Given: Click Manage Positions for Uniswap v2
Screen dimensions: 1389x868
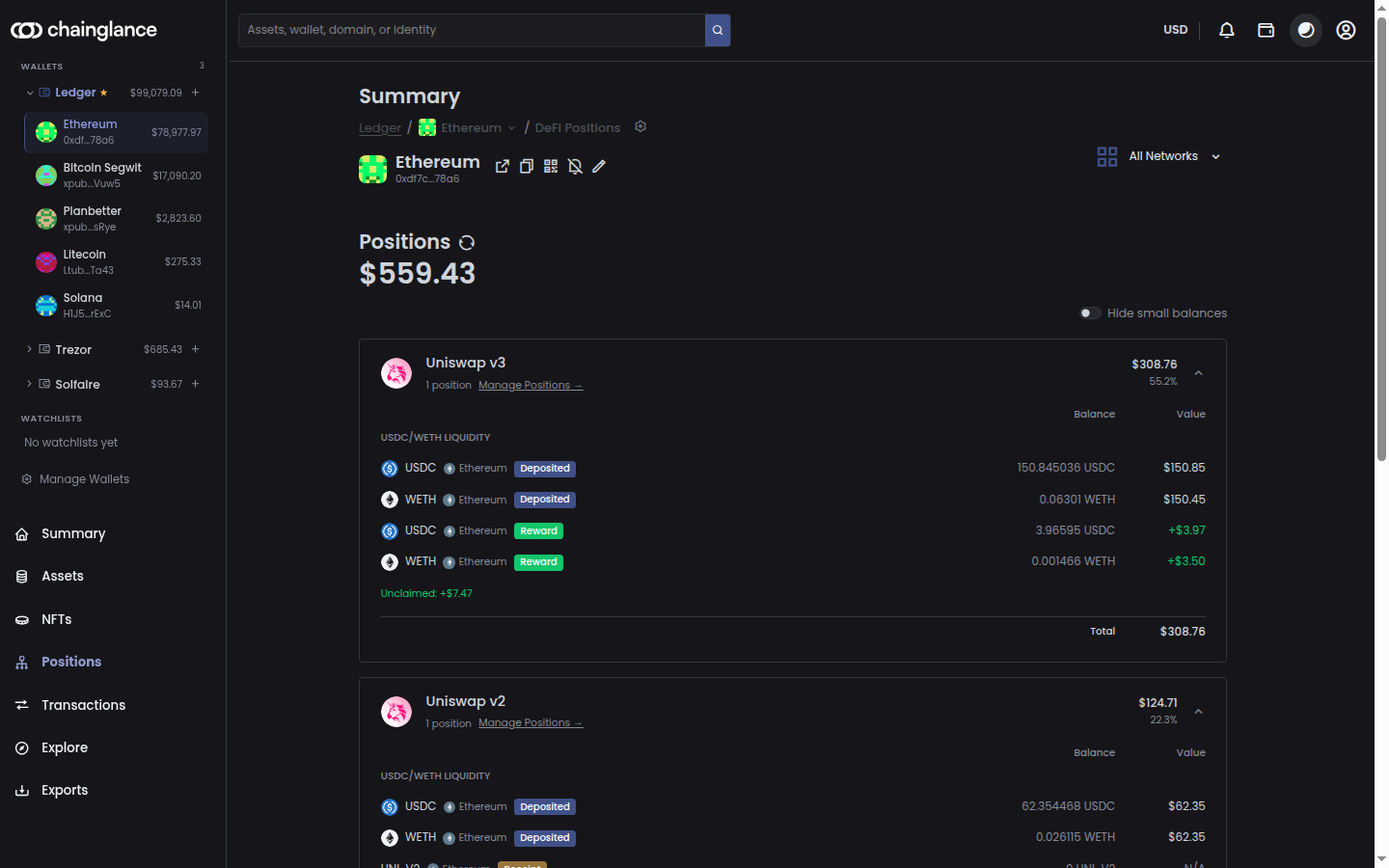Looking at the screenshot, I should (531, 723).
